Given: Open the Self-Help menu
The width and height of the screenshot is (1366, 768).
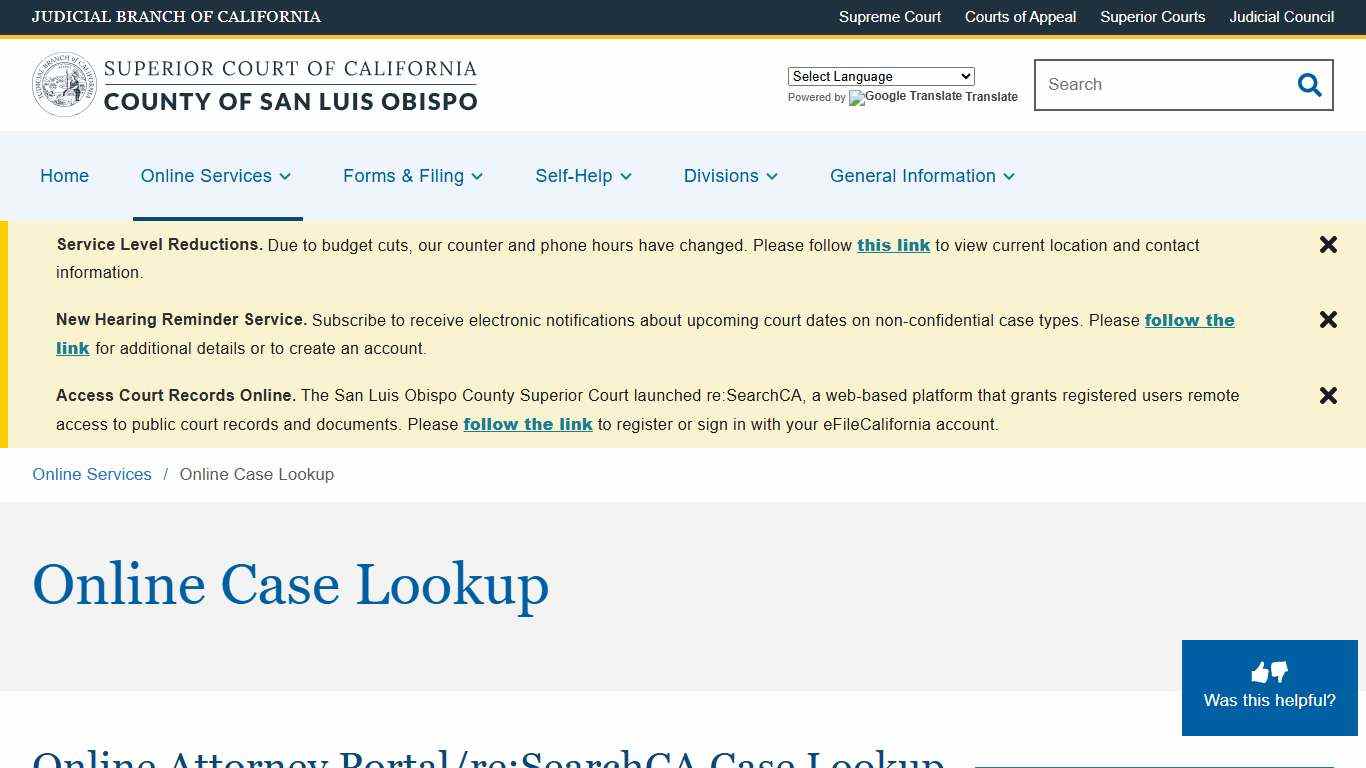Looking at the screenshot, I should coord(574,176).
